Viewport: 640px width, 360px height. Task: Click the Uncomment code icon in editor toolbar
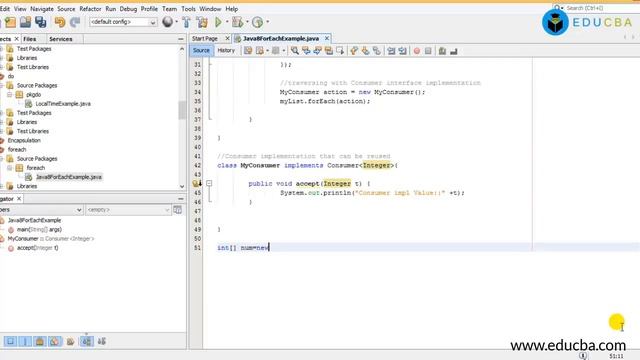pos(453,51)
